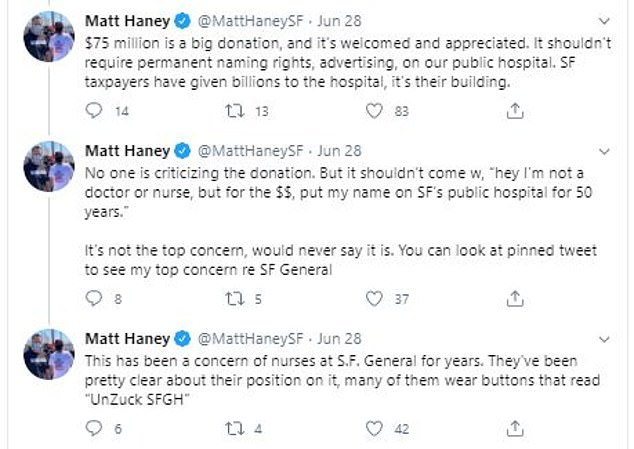Viewport: 634px width, 449px height.
Task: Like the 'No one is criticizing' tweet
Action: [376, 298]
